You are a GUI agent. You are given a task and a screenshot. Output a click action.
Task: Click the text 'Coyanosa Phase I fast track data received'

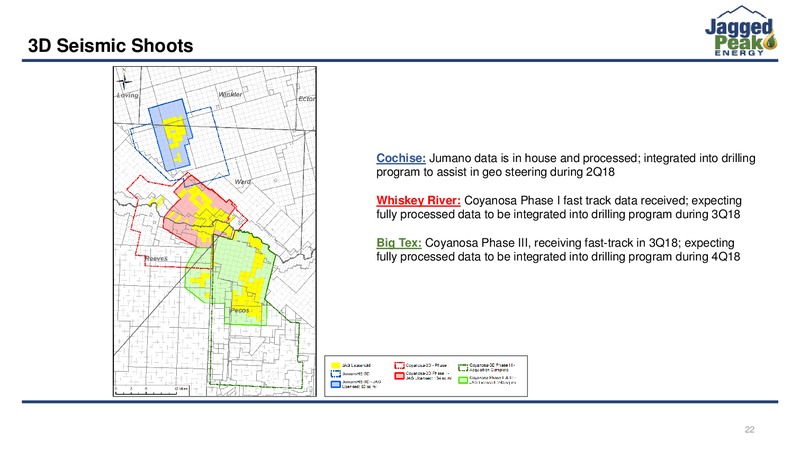(x=576, y=201)
